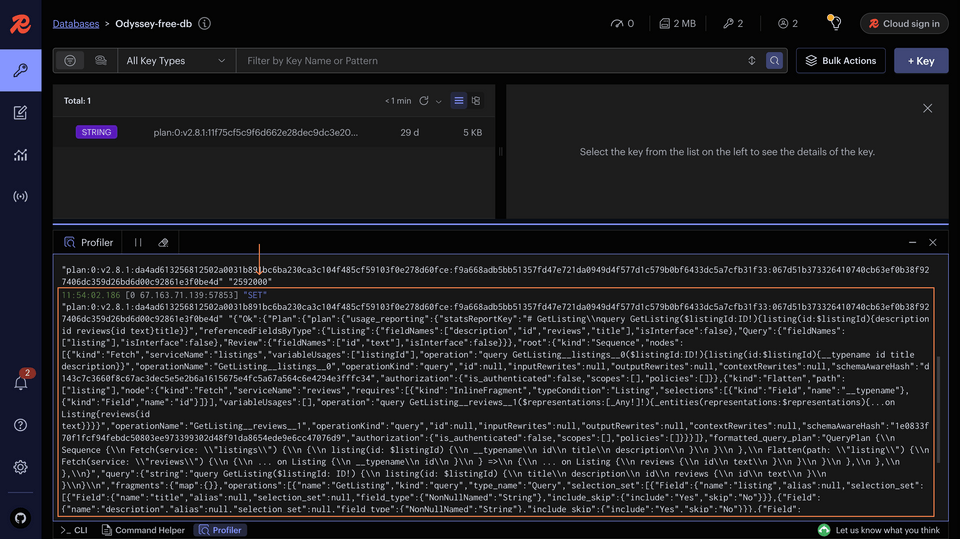The width and height of the screenshot is (960, 539).
Task: Open notifications bell with 2 badge
Action: [x=20, y=382]
